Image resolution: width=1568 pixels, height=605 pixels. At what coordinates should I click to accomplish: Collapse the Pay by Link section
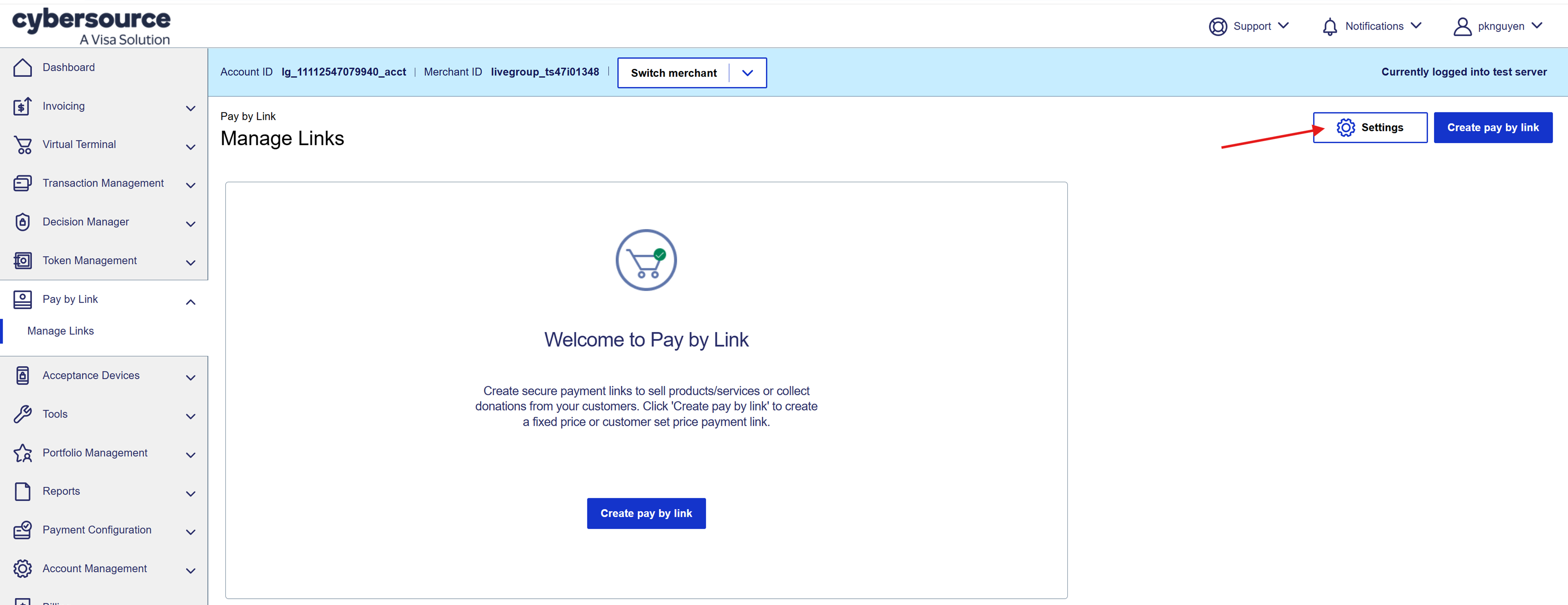pyautogui.click(x=190, y=302)
